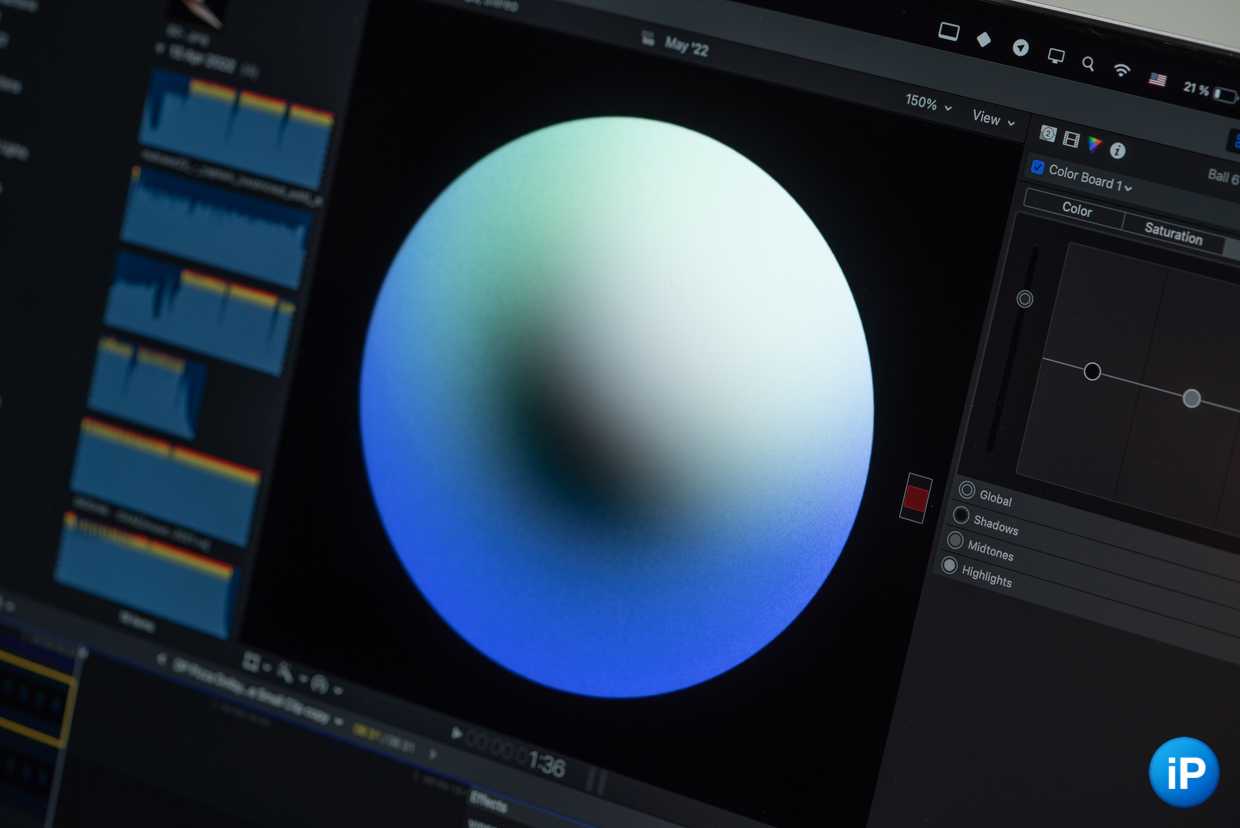Screen dimensions: 1240x828
Task: Open the Info Inspector icon
Action: click(1118, 151)
